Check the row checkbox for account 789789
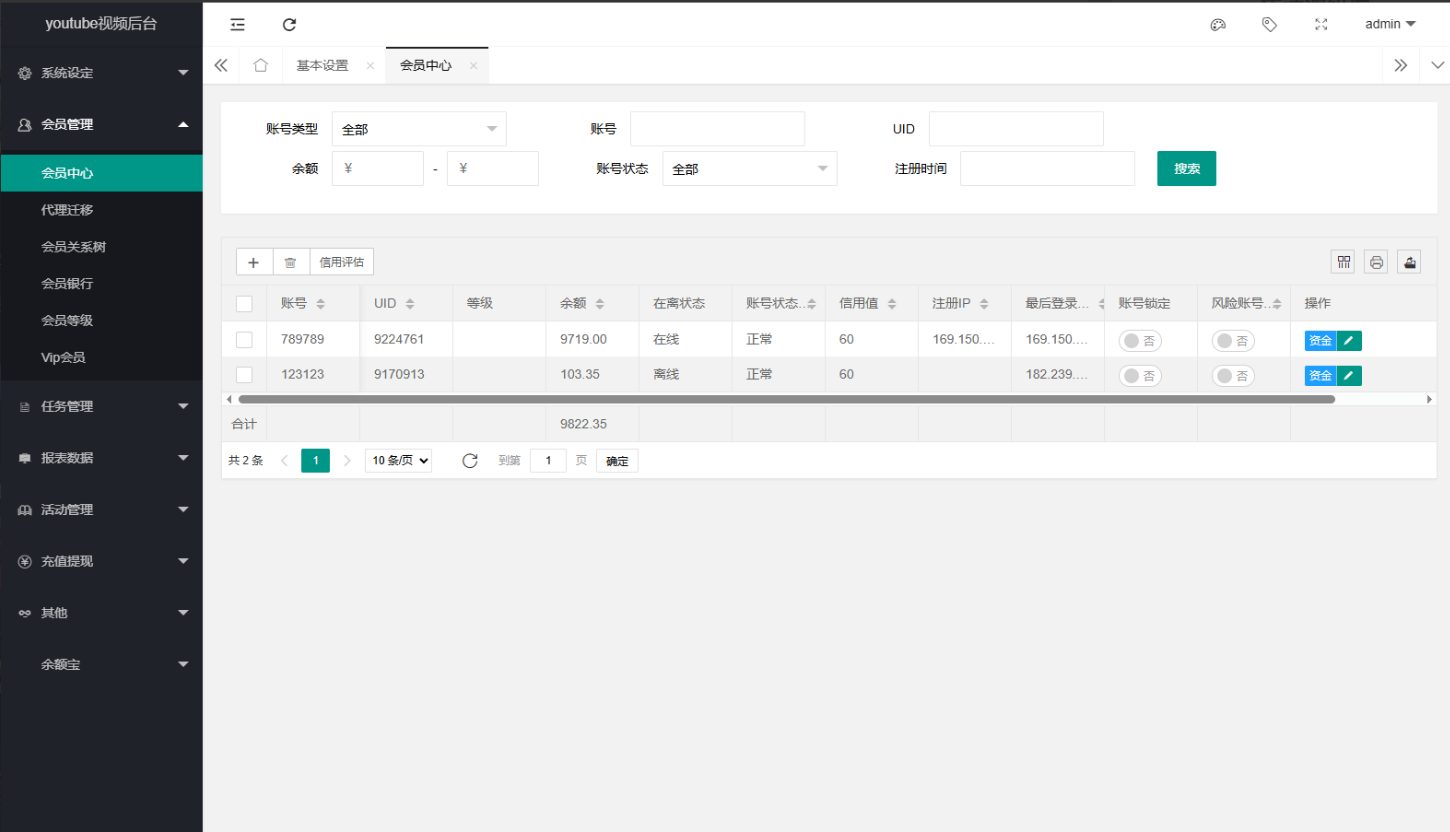This screenshot has height=832, width=1450. (244, 340)
